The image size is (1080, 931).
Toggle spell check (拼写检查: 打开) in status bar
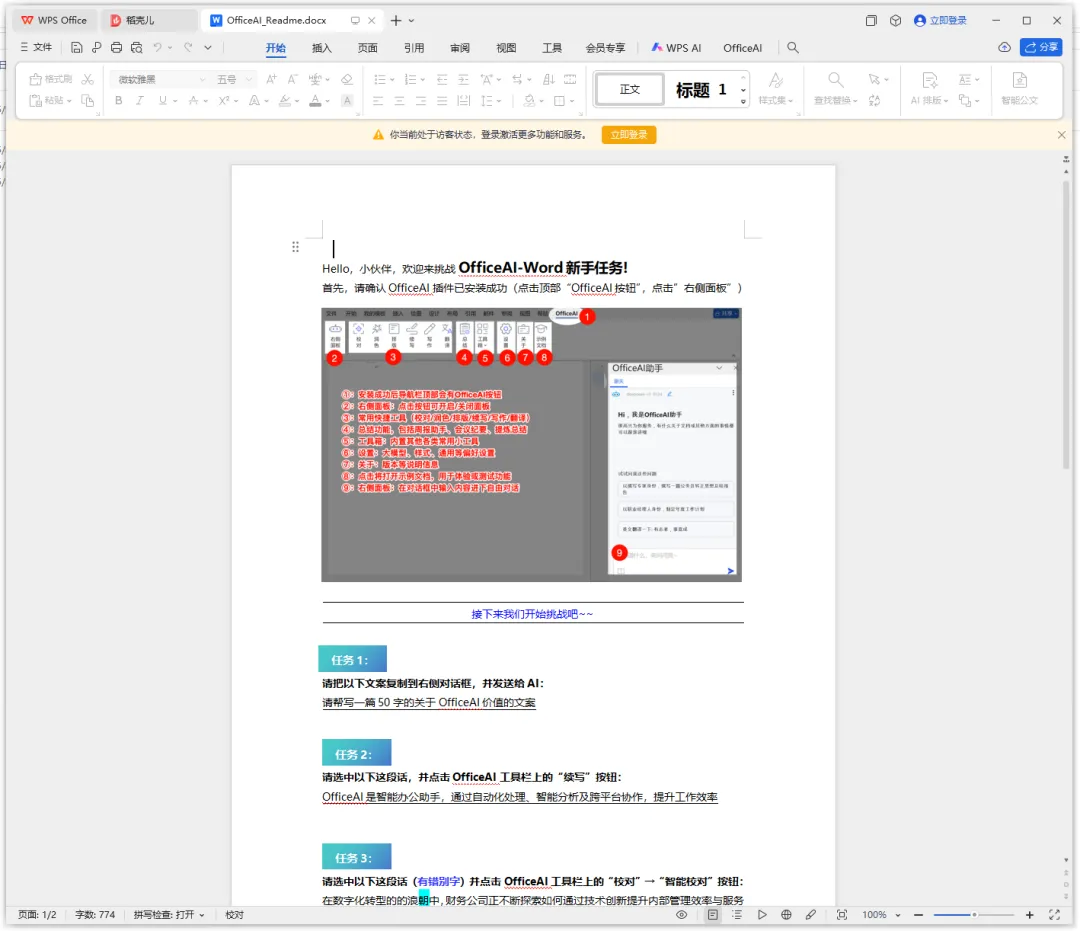[169, 914]
